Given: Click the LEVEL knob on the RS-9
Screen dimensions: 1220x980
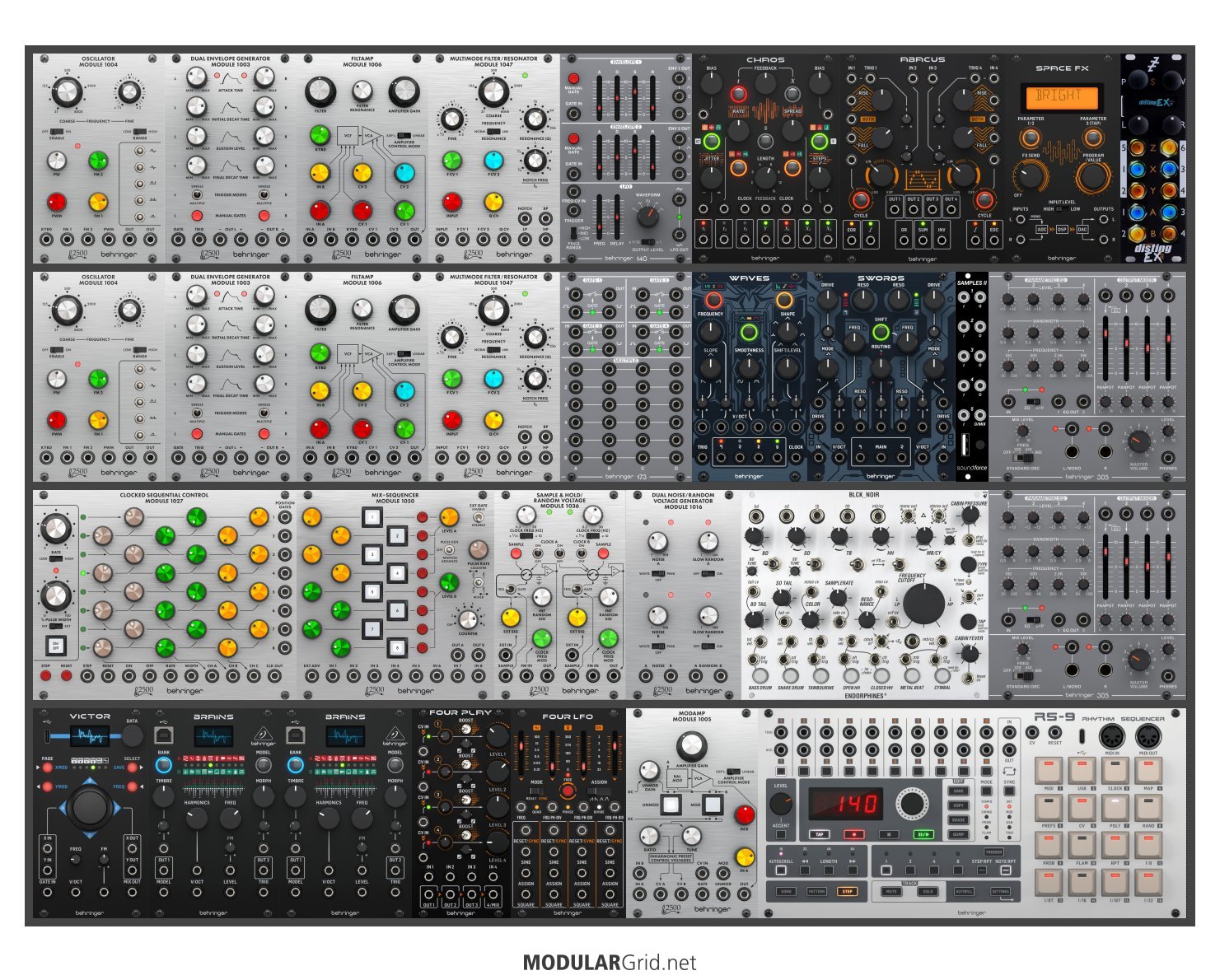Looking at the screenshot, I should click(781, 804).
